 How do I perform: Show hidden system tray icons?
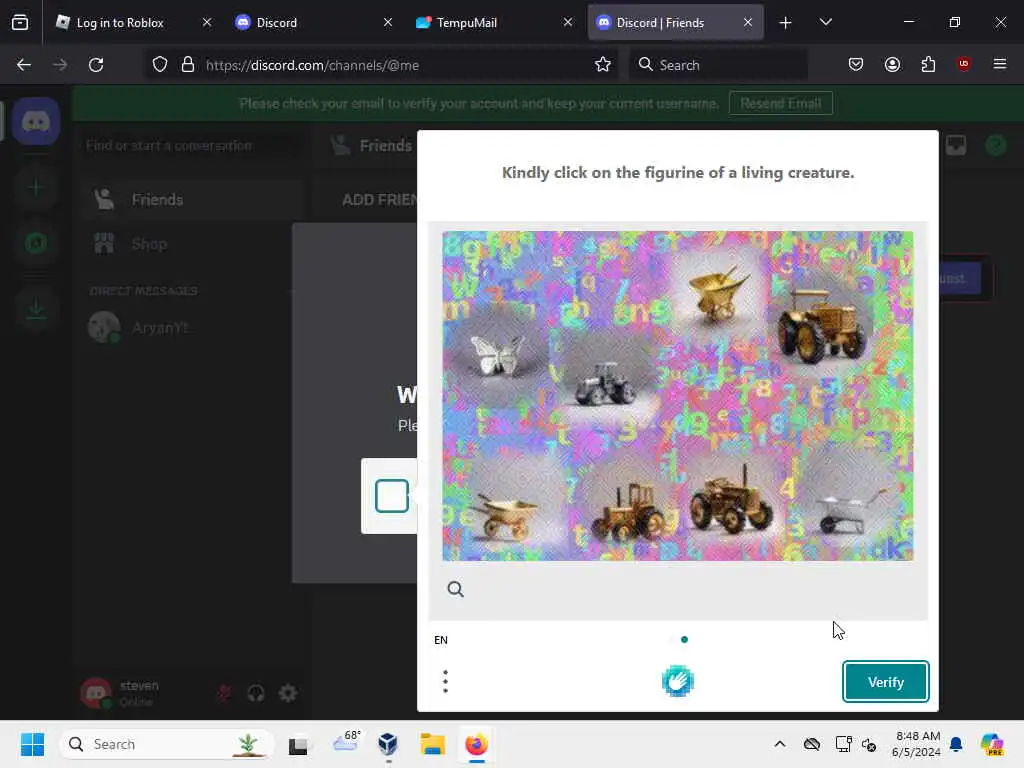780,744
